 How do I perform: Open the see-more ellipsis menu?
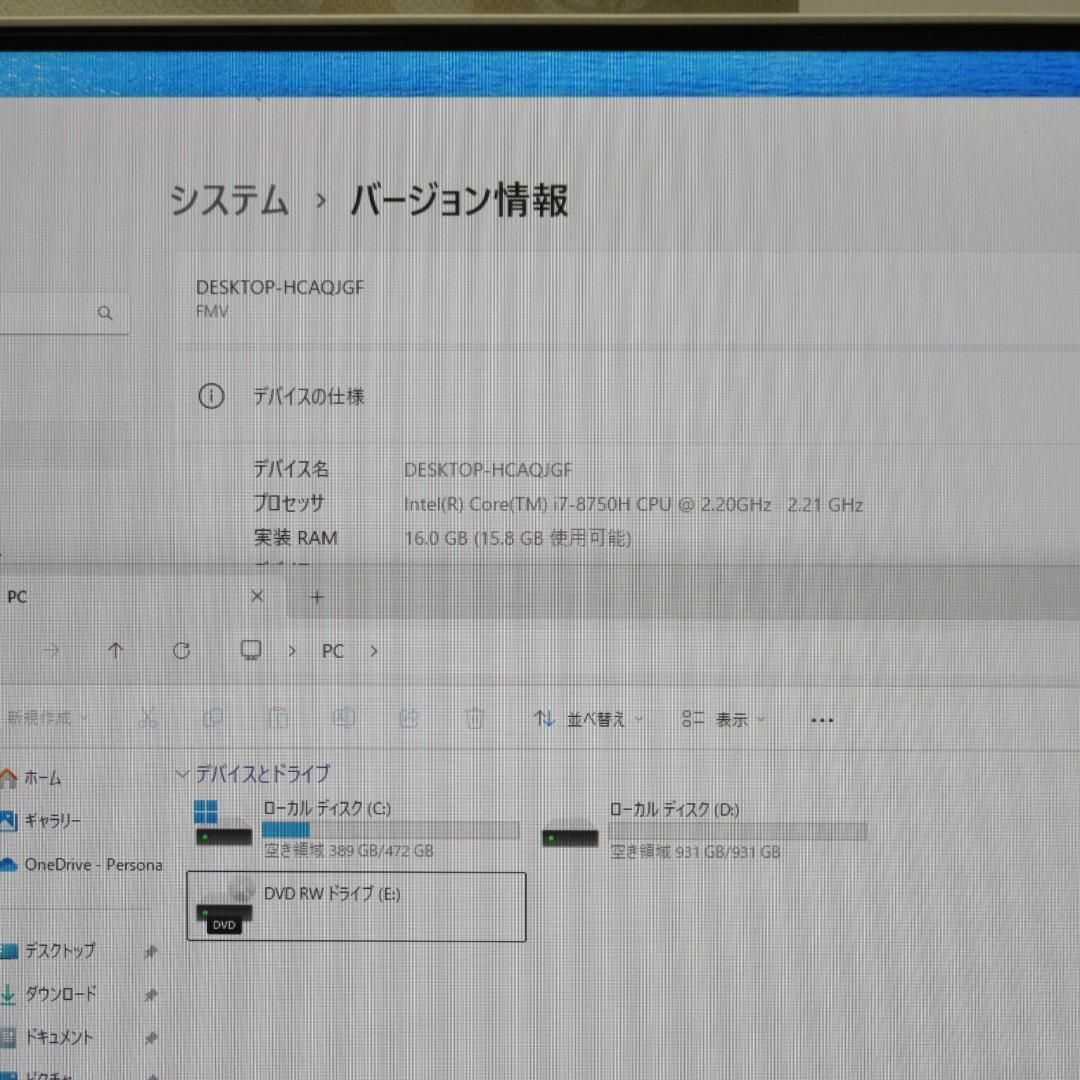tap(821, 718)
